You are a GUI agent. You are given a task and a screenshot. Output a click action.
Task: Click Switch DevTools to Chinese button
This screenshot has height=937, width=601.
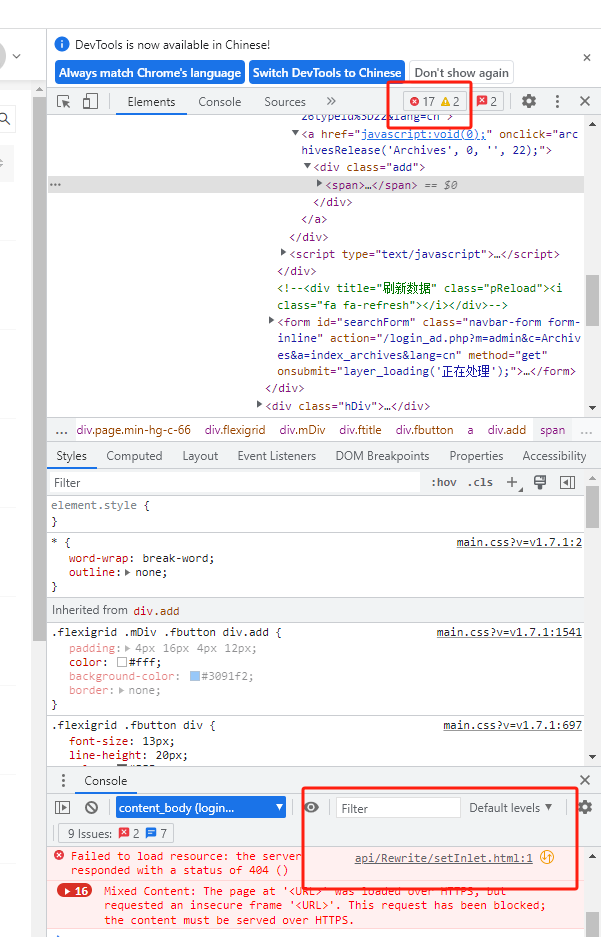tap(327, 73)
